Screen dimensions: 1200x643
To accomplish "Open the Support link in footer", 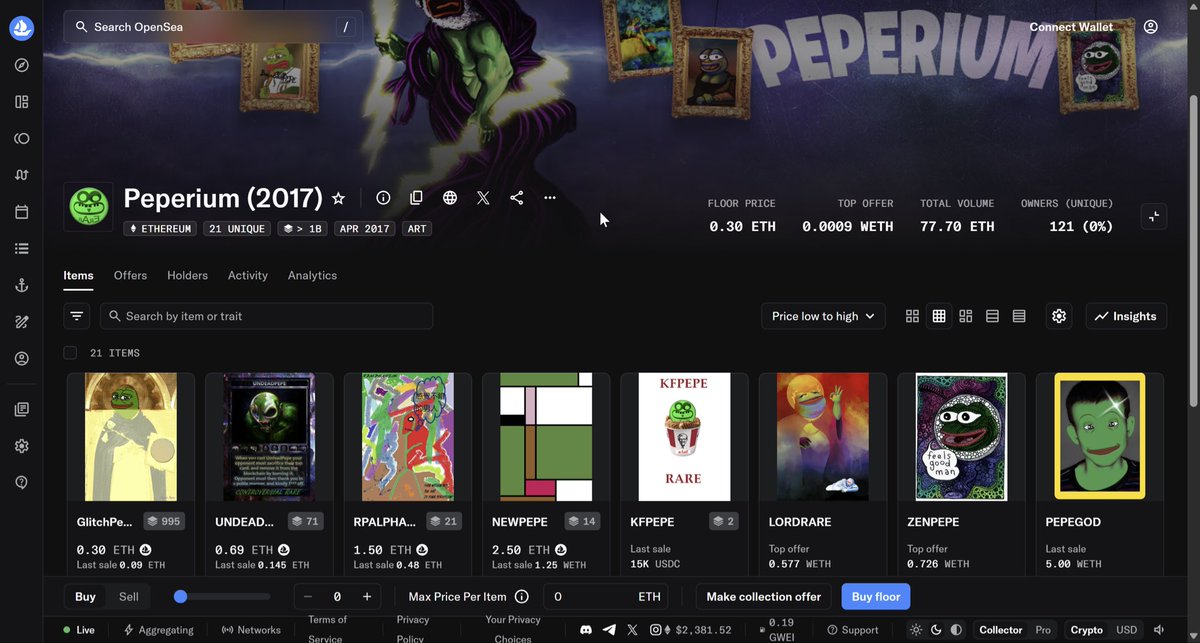I will [852, 630].
